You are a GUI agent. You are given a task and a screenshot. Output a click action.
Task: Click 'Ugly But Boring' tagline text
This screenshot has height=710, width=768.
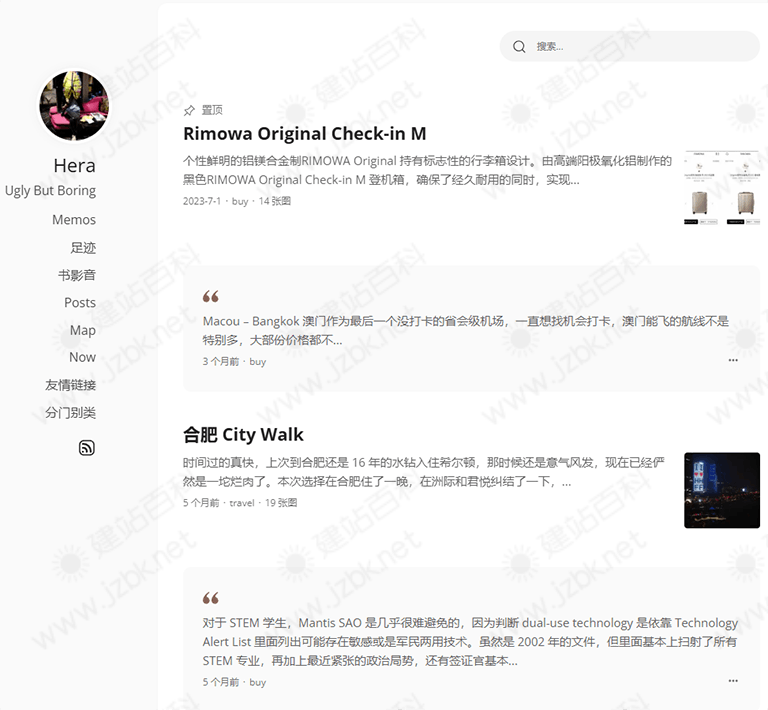click(50, 191)
